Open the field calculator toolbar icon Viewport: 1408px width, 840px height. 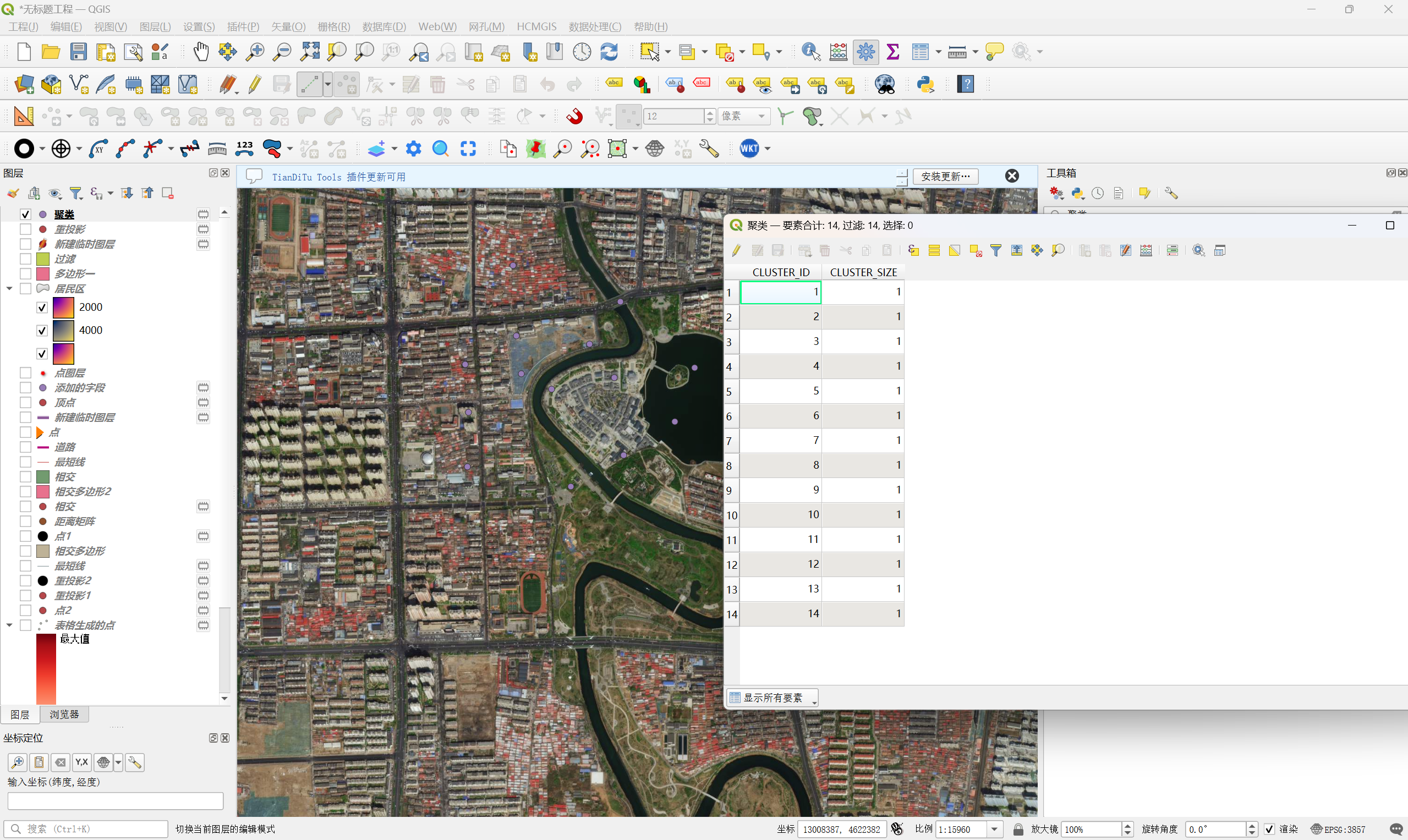[839, 52]
